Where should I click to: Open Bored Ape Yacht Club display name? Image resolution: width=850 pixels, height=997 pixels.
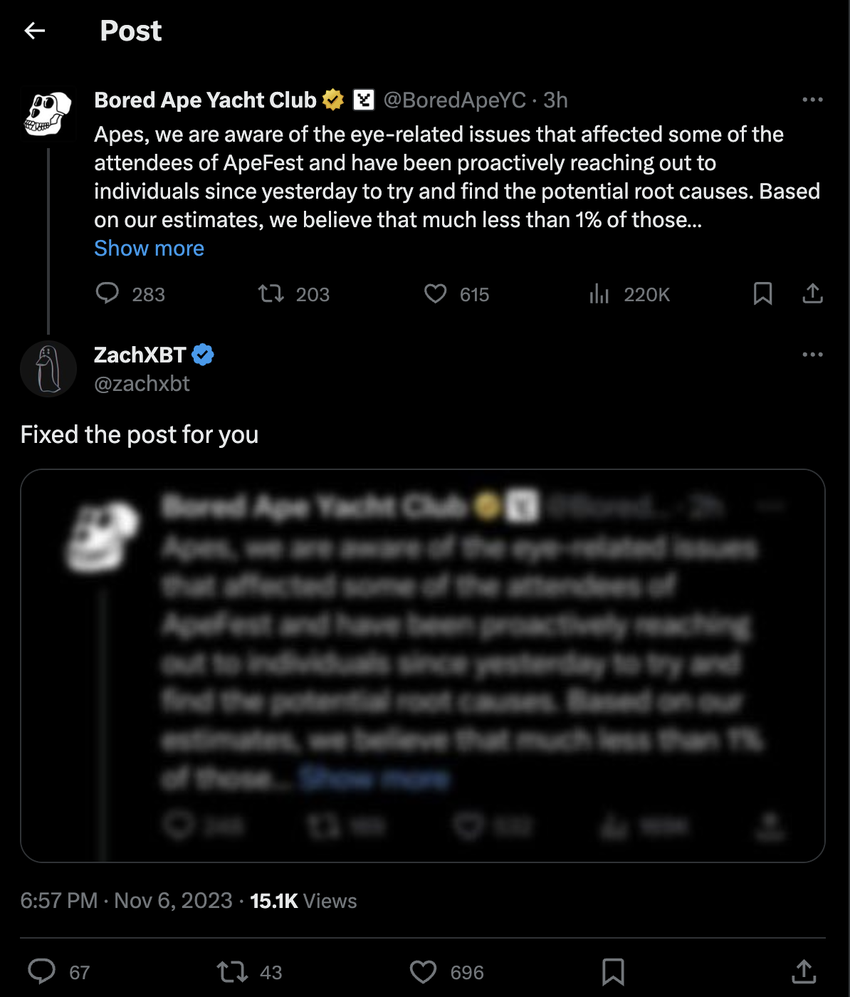point(205,100)
